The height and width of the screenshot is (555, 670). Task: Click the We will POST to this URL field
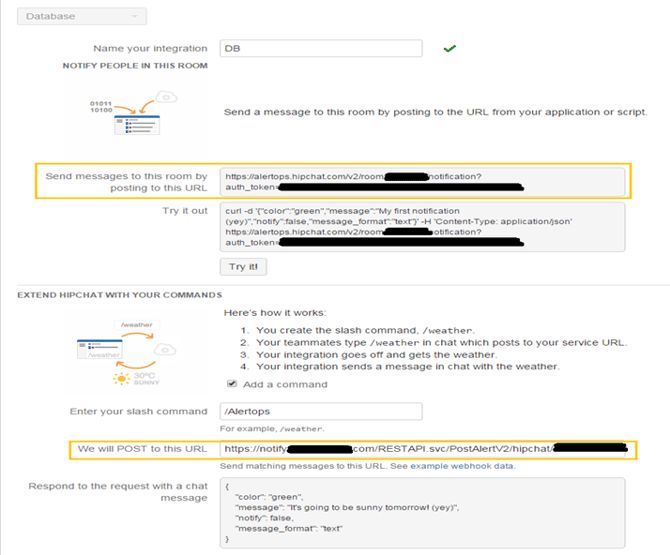[427, 449]
